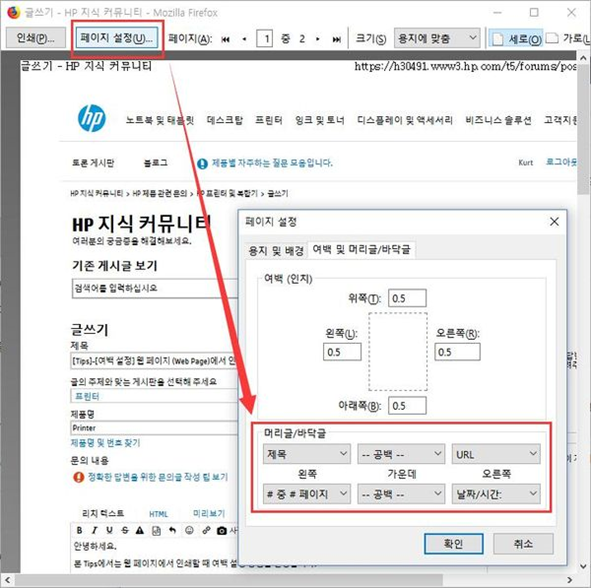This screenshot has height=588, width=591.
Task: Select the 여백 및 머리글/바닥글 tab
Action: [361, 249]
